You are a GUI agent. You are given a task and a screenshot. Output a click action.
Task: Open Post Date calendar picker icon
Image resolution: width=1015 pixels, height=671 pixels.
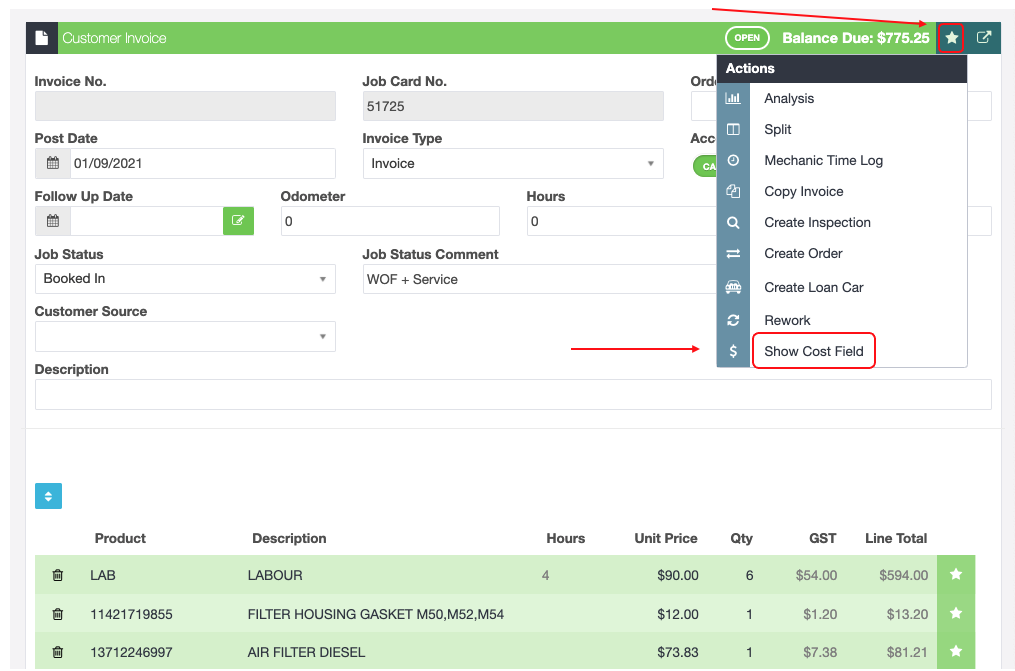[x=53, y=163]
